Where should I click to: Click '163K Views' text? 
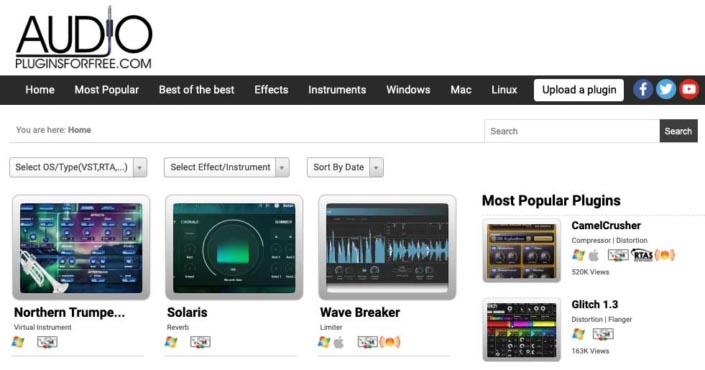pyautogui.click(x=590, y=351)
